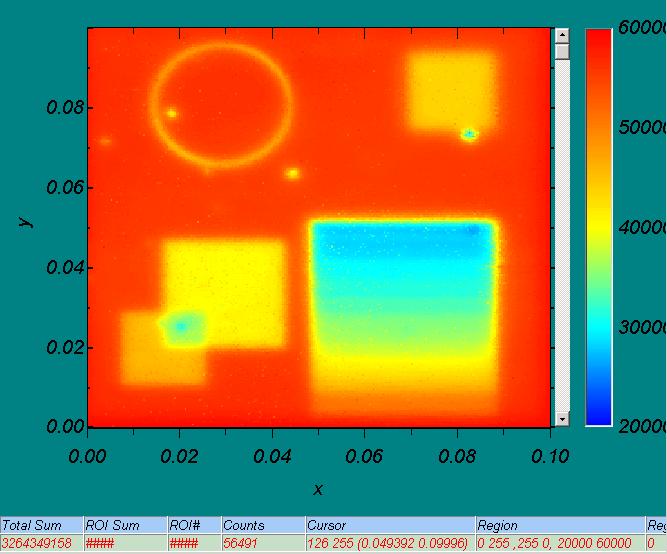Click the scrollbar down arrow button
667x554 pixels.
click(x=561, y=419)
